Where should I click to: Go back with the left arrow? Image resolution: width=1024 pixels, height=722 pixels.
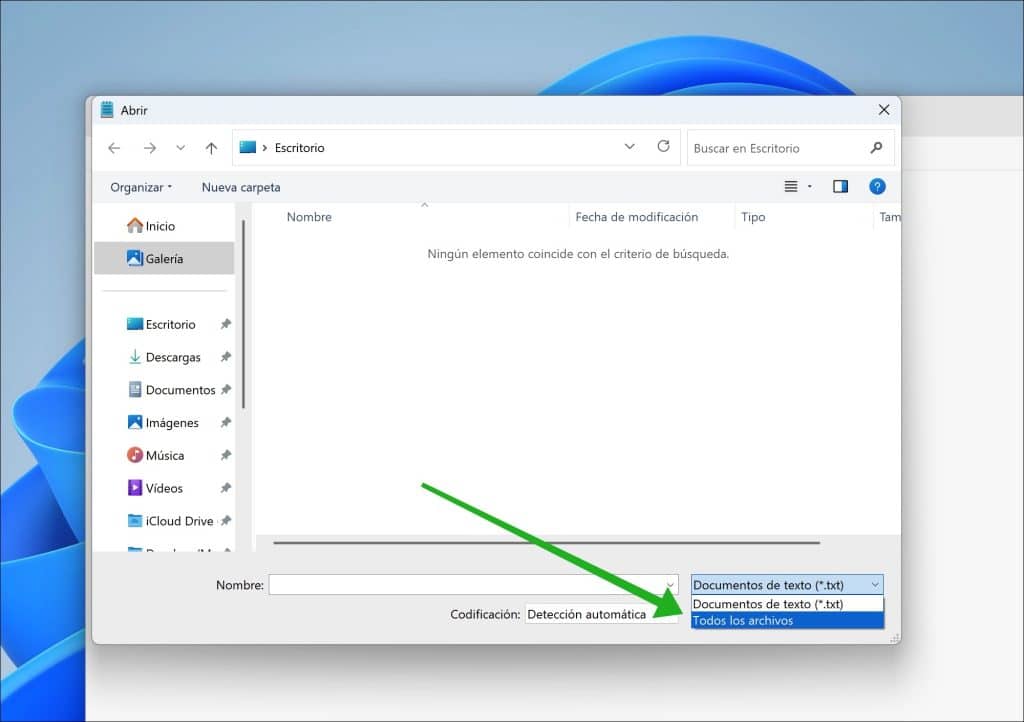point(114,148)
